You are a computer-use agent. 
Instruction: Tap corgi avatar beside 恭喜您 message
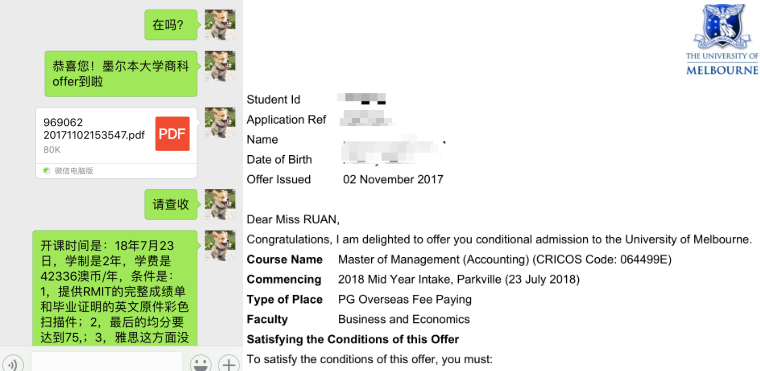coord(220,66)
